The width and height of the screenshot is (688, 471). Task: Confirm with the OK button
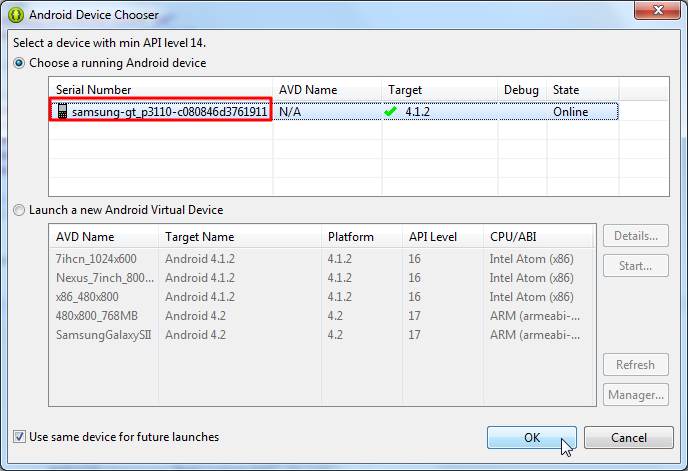tap(532, 438)
